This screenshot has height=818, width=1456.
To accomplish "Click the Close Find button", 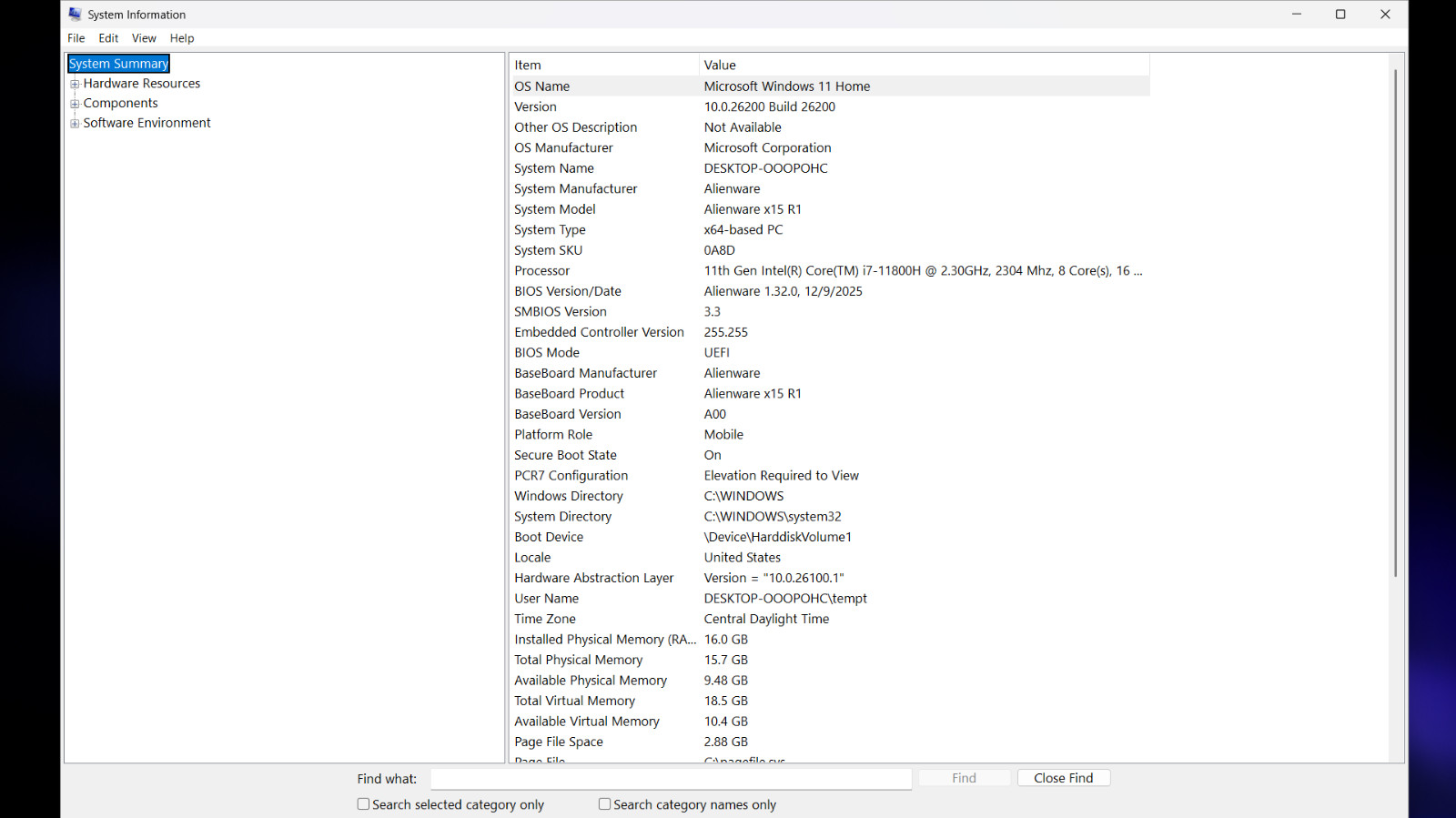I will (1064, 778).
